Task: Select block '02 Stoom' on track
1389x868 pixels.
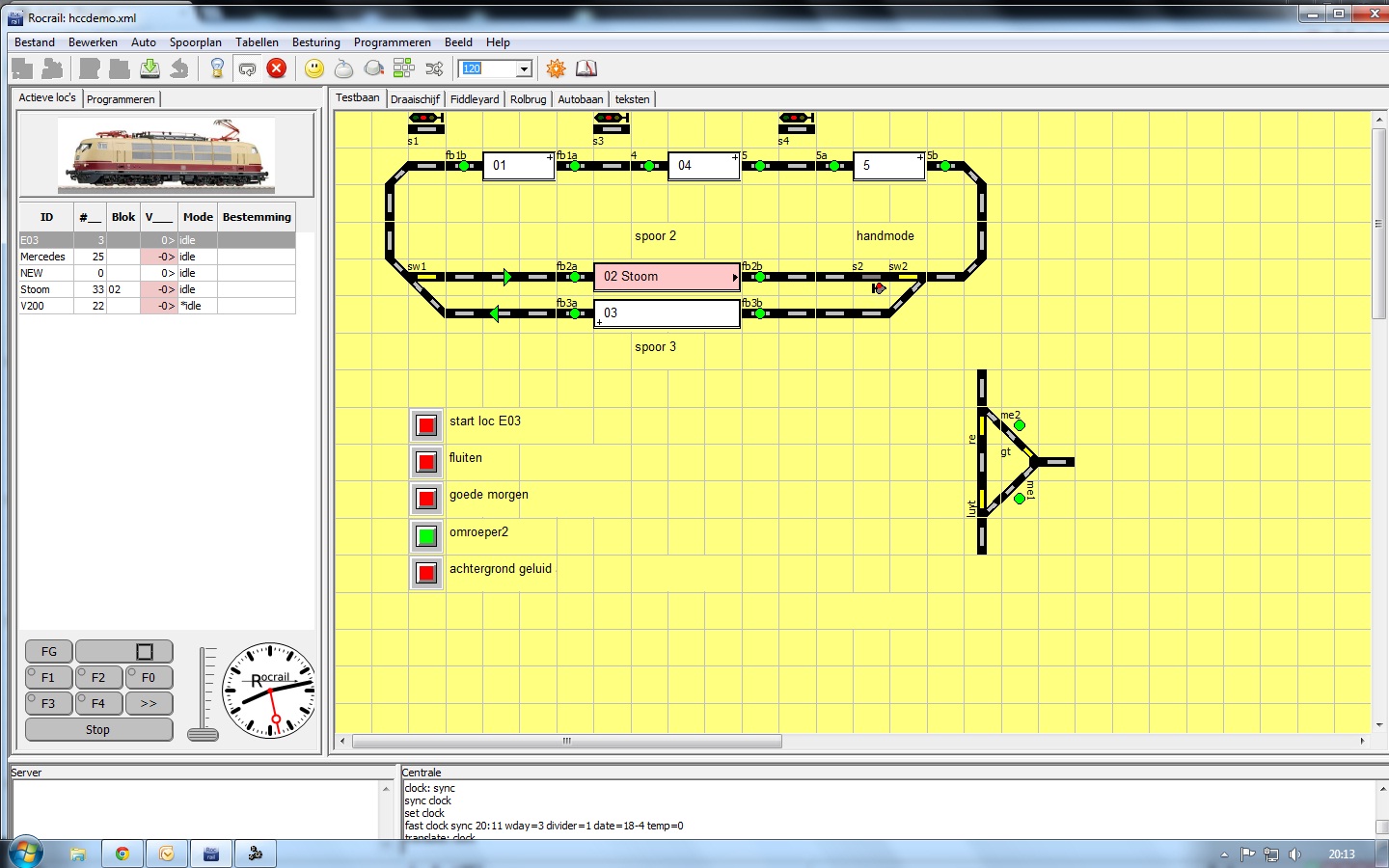Action: click(x=667, y=277)
